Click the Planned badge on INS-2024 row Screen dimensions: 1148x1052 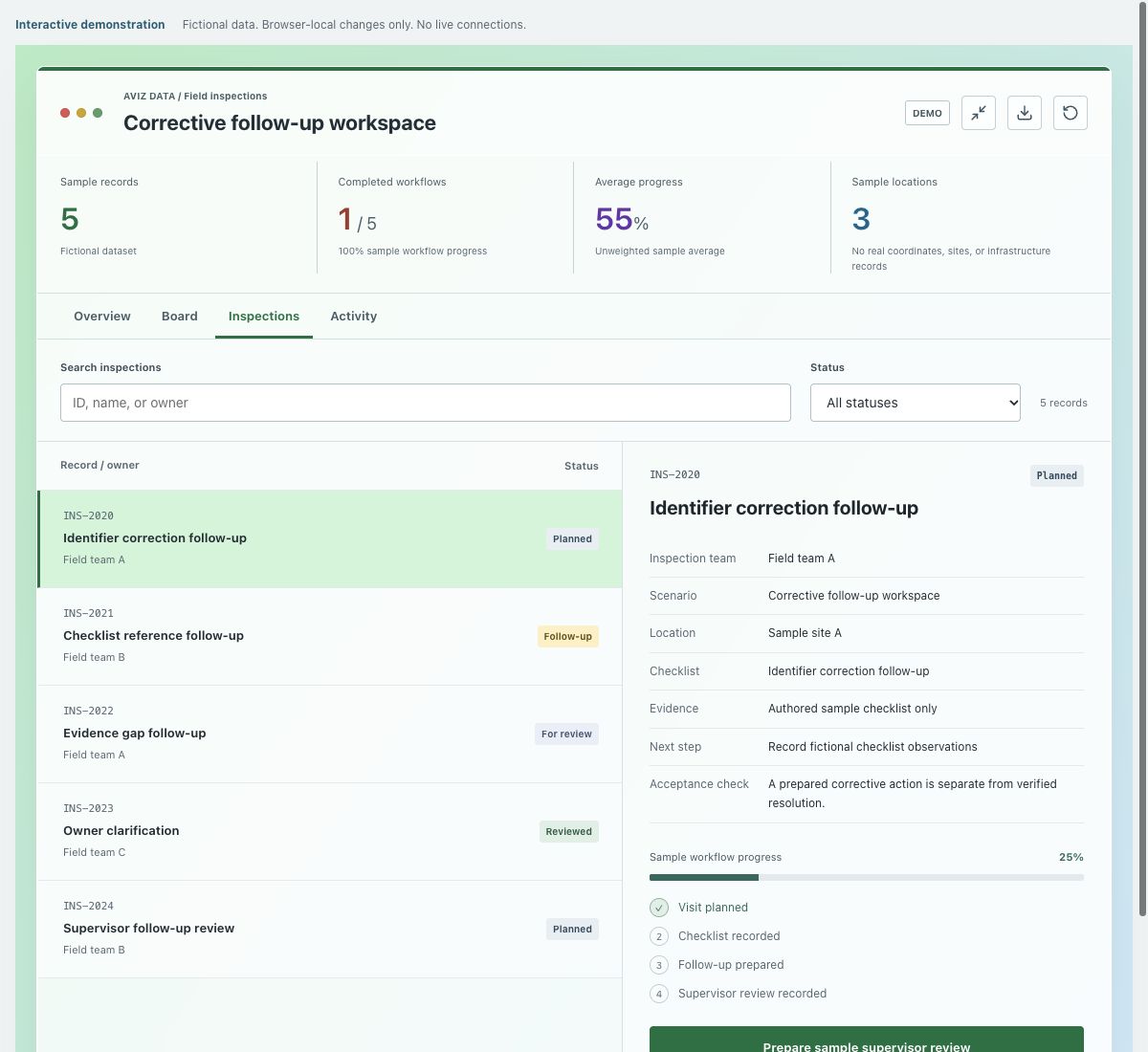pos(572,929)
